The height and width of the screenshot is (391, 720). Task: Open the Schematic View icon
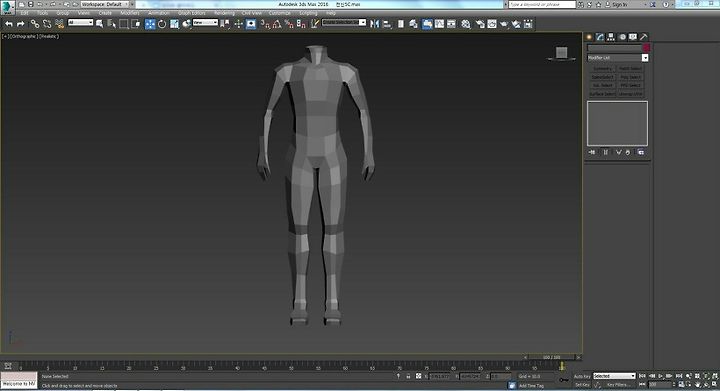coord(451,24)
